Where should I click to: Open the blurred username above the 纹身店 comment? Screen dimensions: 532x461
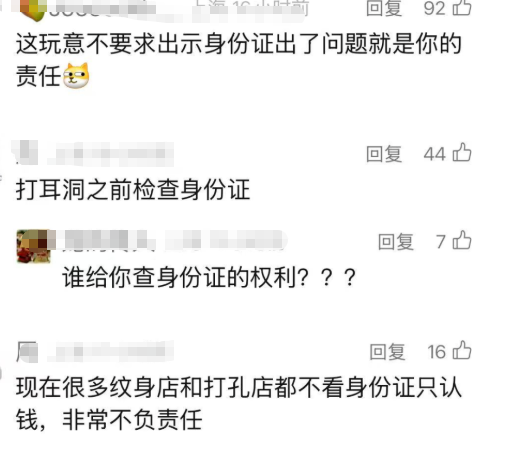[111, 351]
